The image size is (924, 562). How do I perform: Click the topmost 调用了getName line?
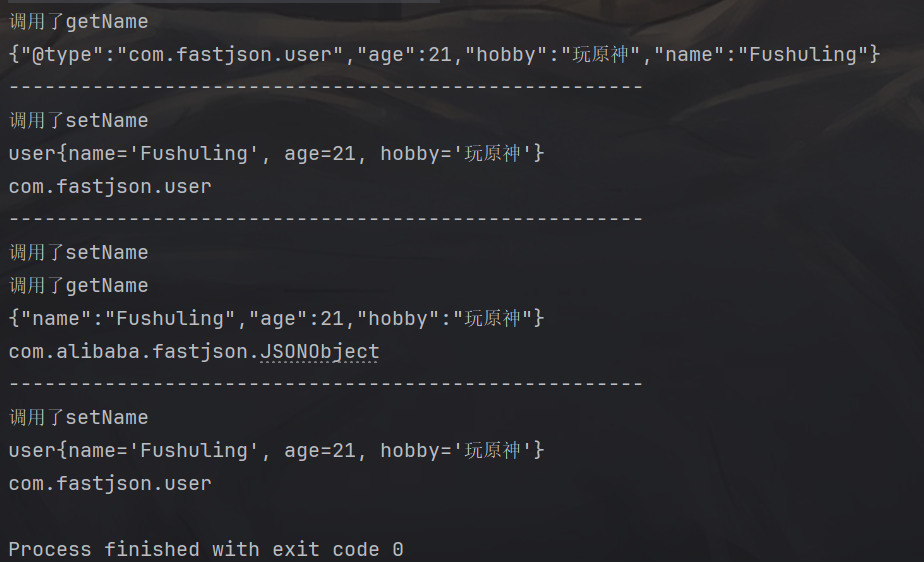point(78,21)
